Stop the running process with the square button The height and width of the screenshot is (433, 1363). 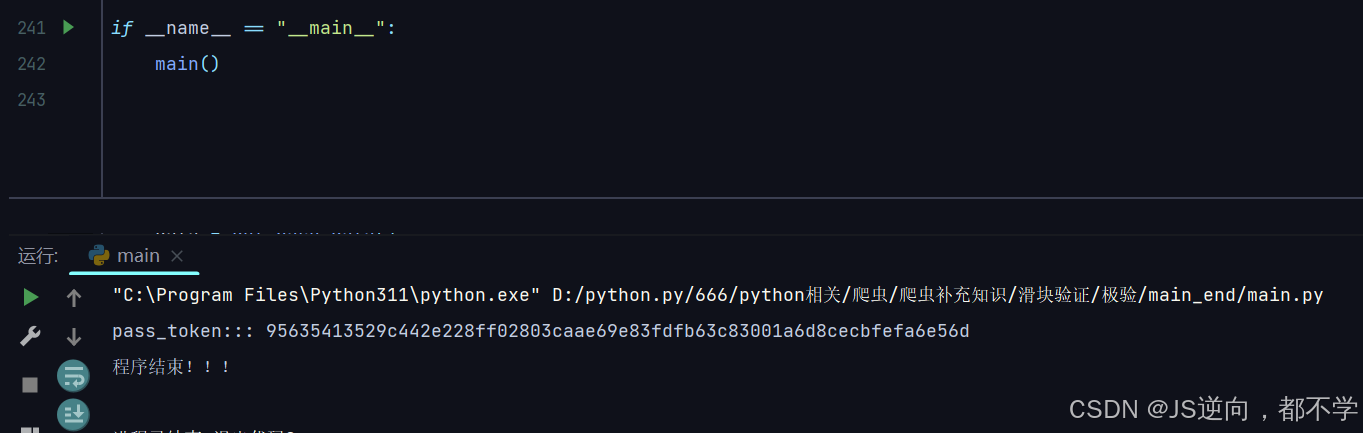click(x=30, y=384)
